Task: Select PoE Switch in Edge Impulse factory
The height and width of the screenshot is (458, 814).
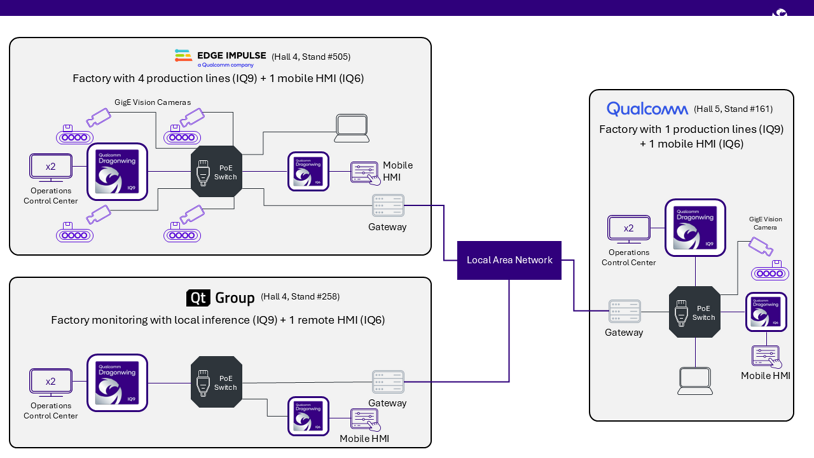Action: (x=216, y=171)
